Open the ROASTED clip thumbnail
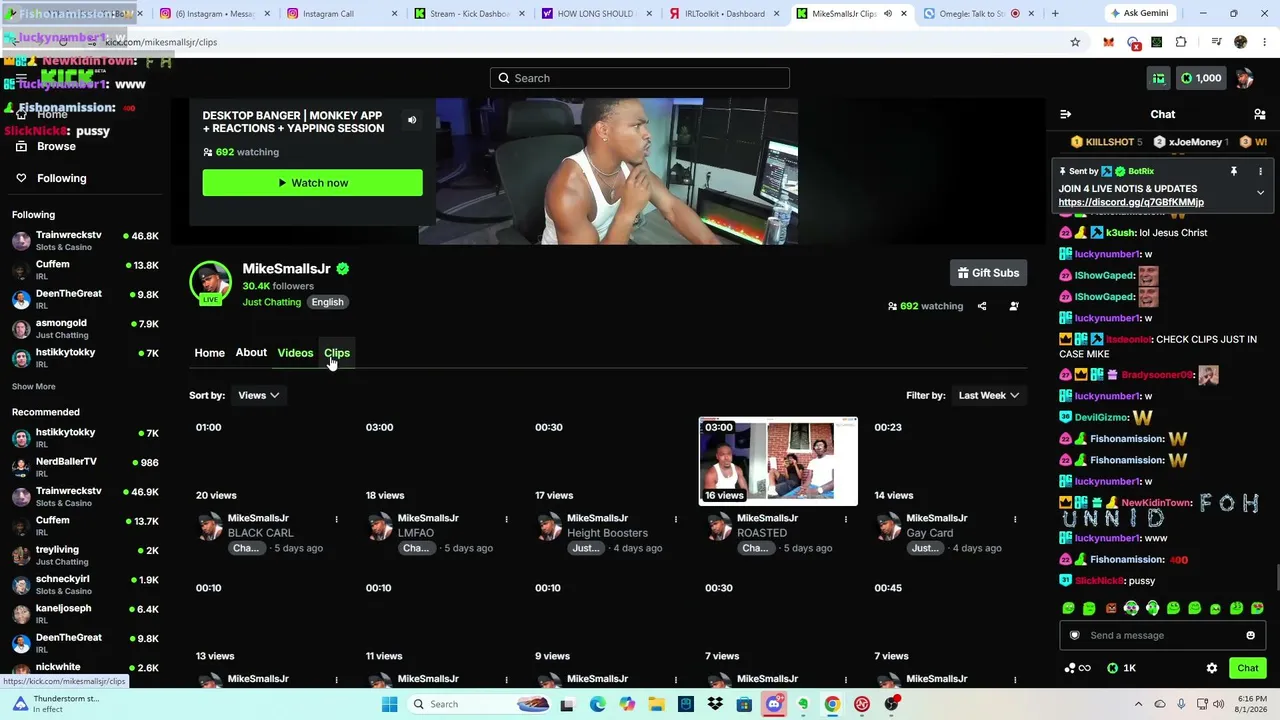The width and height of the screenshot is (1280, 720). point(778,461)
